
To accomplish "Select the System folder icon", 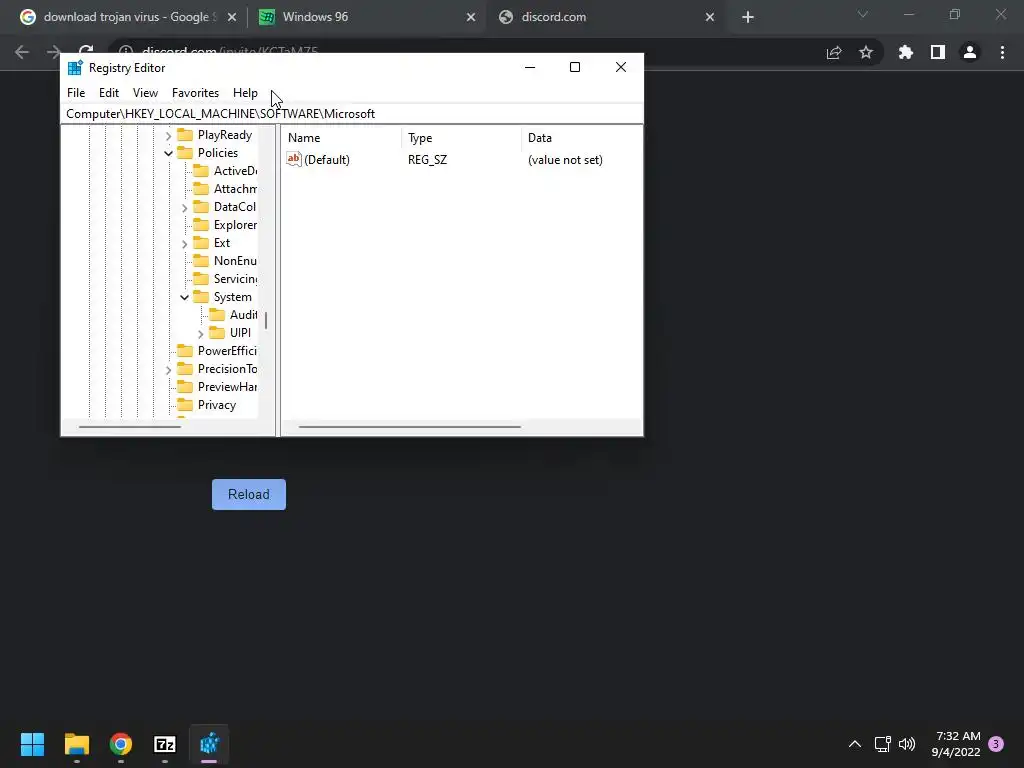I will click(x=201, y=297).
